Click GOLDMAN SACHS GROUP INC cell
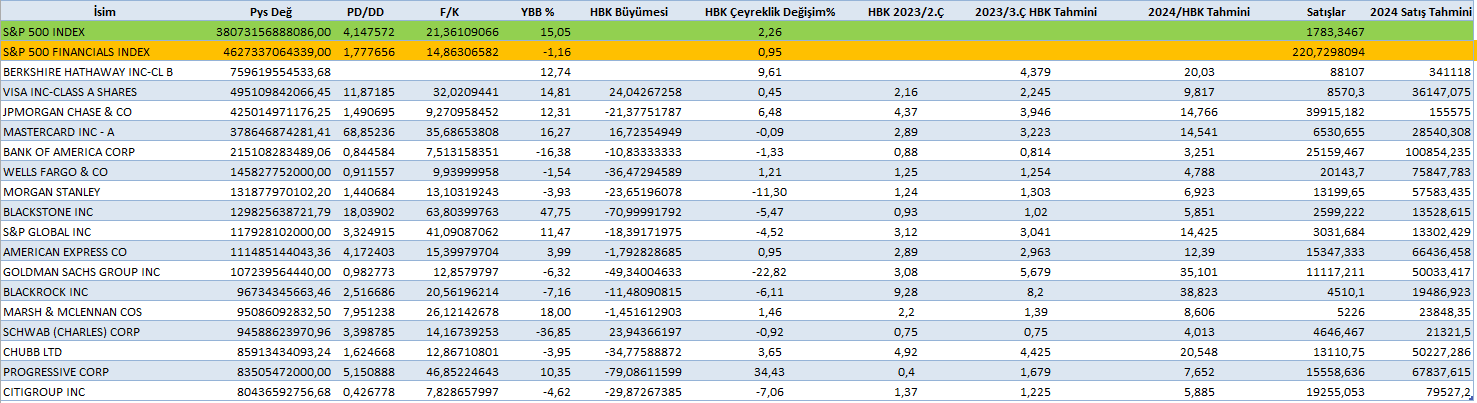 [x=82, y=272]
